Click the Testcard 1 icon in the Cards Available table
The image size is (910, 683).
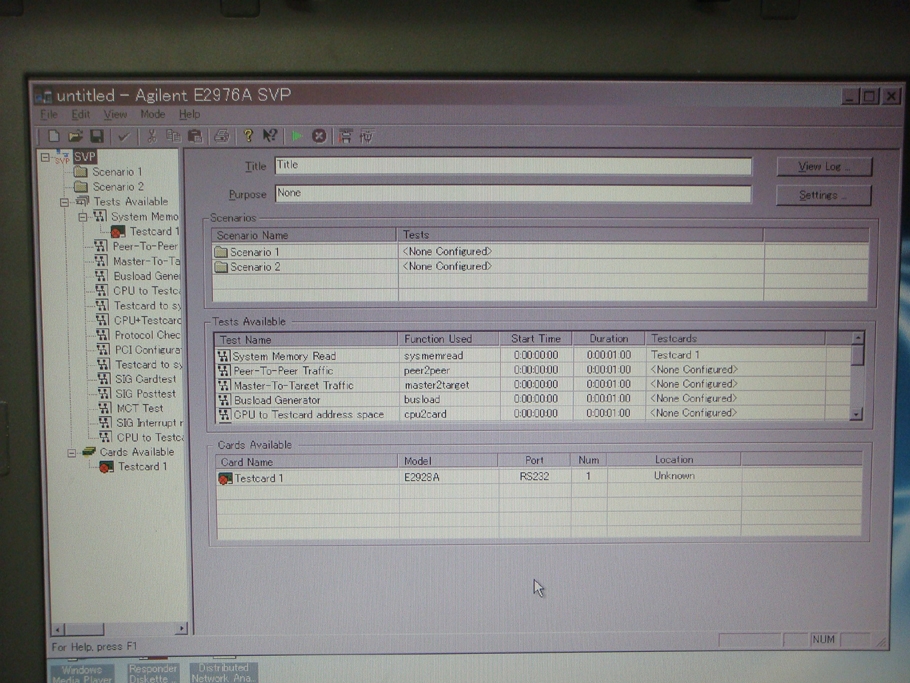pos(225,478)
